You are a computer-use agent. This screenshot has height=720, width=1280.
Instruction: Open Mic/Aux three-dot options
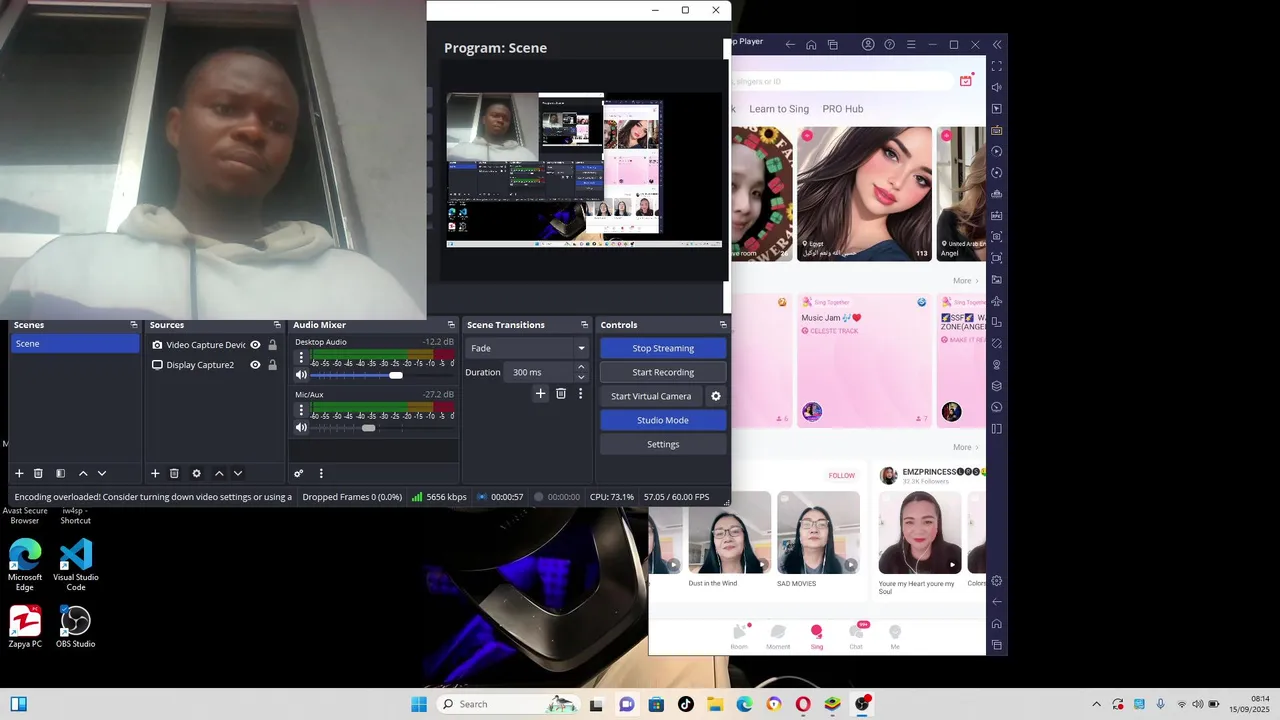click(301, 410)
